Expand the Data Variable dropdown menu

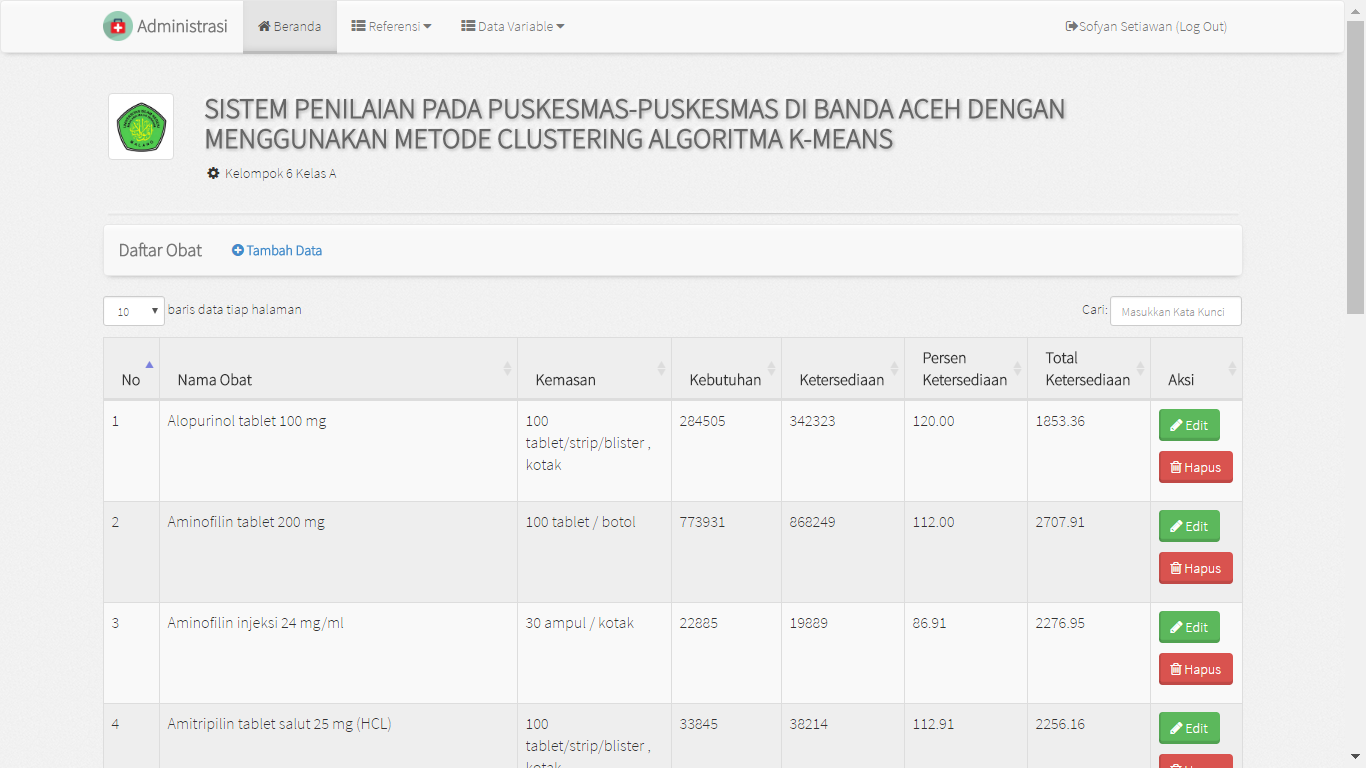[512, 27]
